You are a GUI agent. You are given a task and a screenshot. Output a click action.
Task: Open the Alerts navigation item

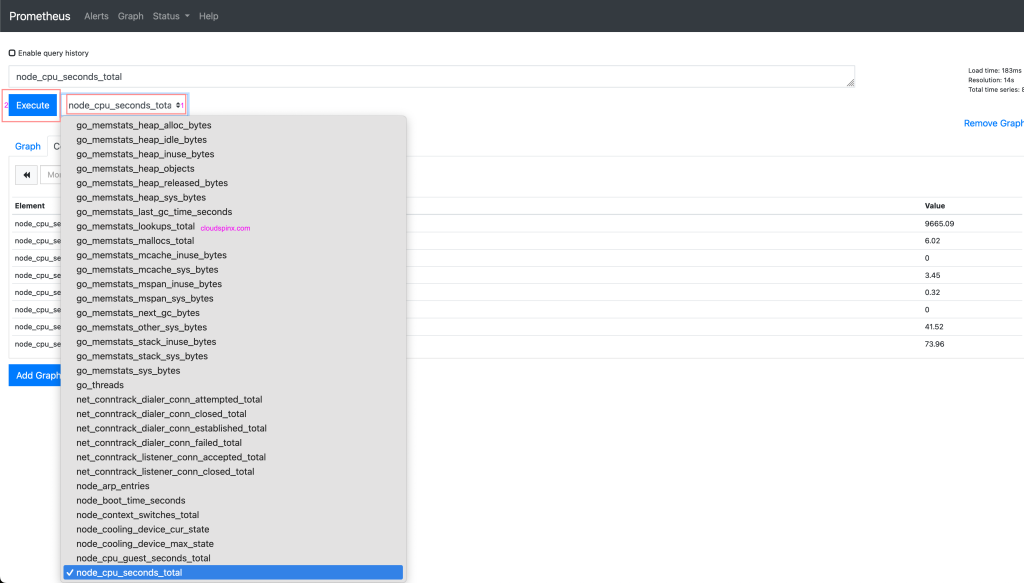(97, 16)
